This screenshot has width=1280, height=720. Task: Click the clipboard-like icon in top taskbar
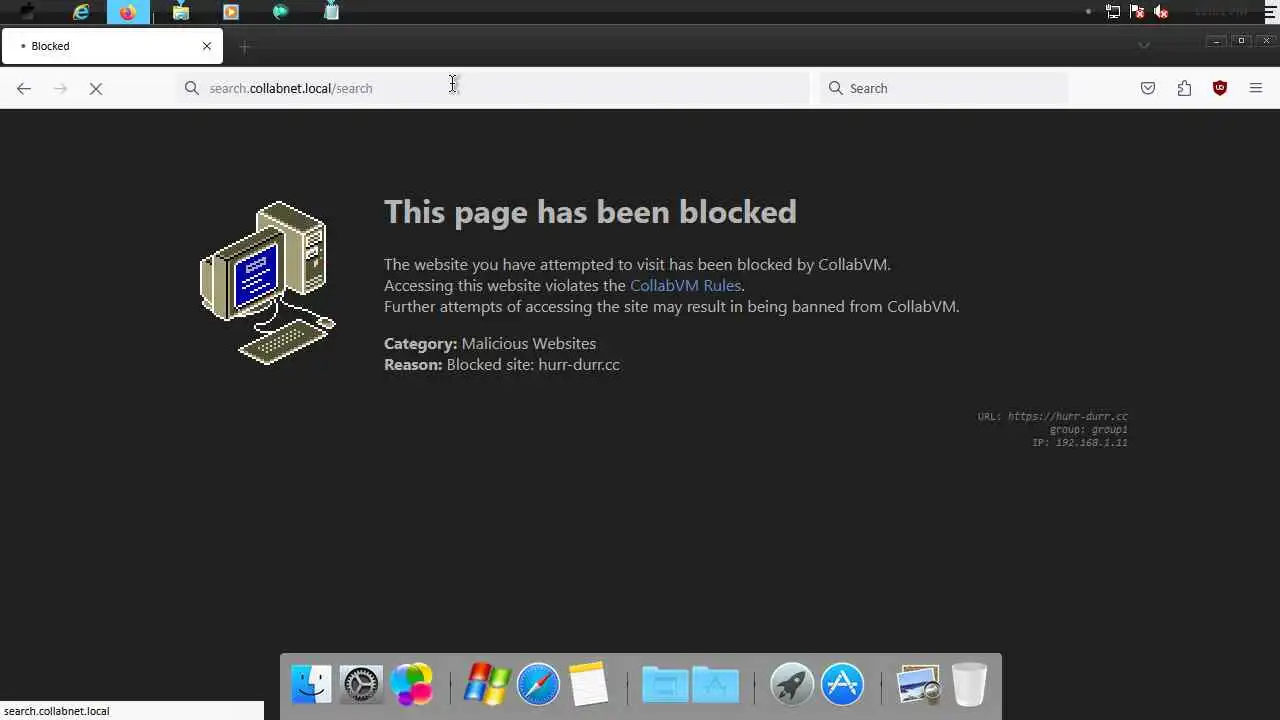pyautogui.click(x=332, y=12)
